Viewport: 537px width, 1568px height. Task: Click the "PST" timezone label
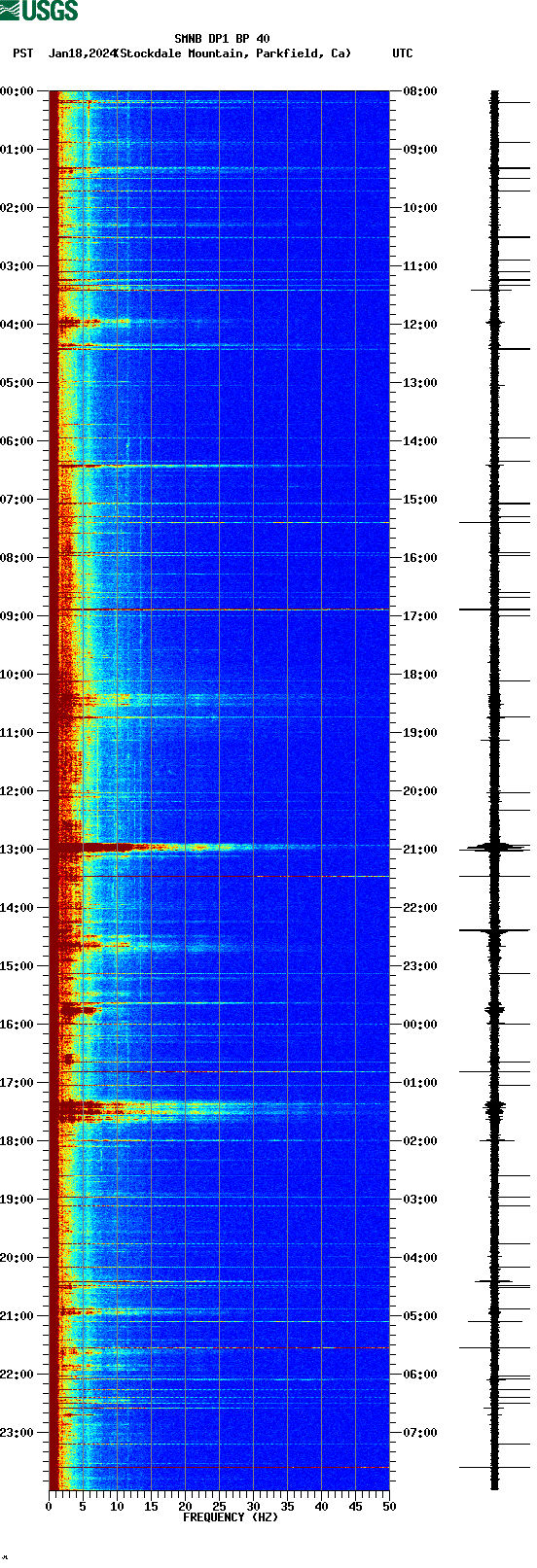click(22, 53)
